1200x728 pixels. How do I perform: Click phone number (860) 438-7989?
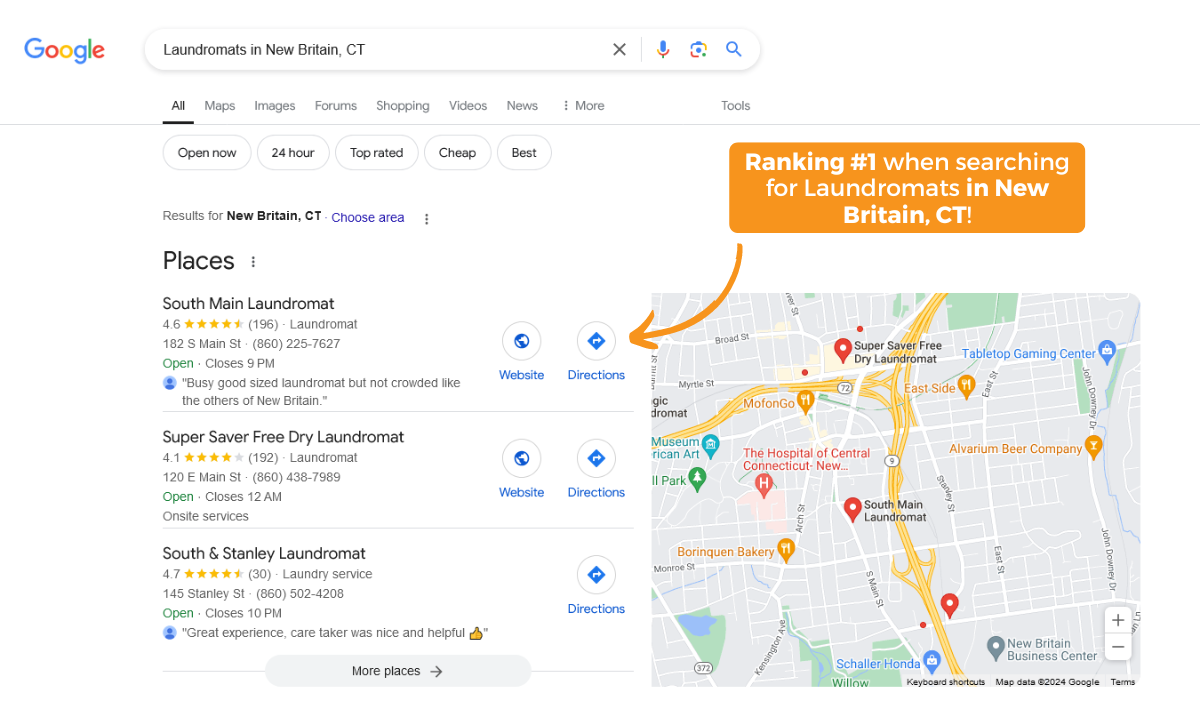tap(296, 478)
